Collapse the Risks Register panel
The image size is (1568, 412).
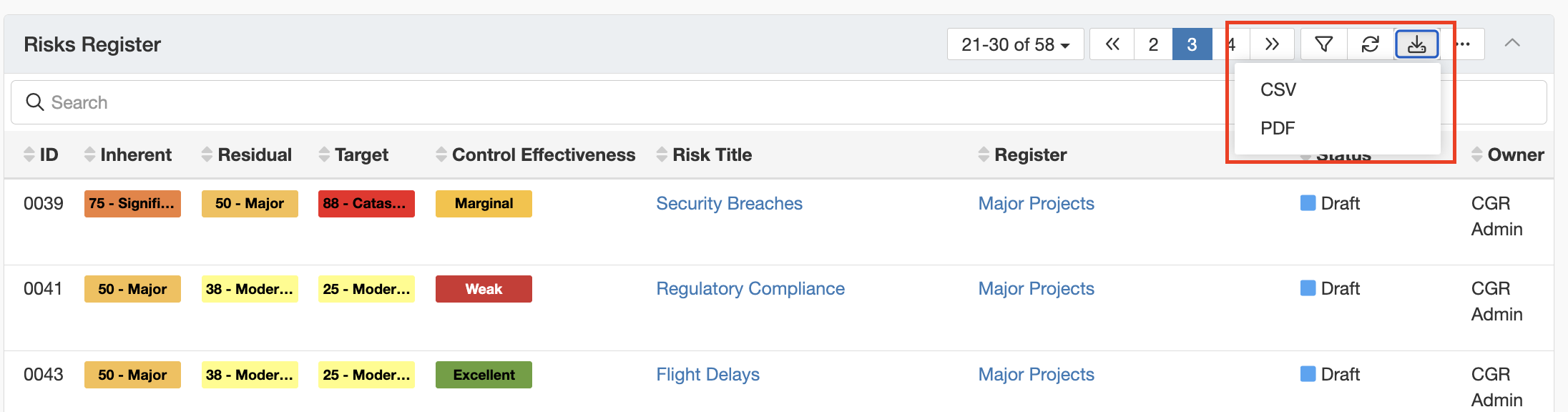coord(1512,44)
